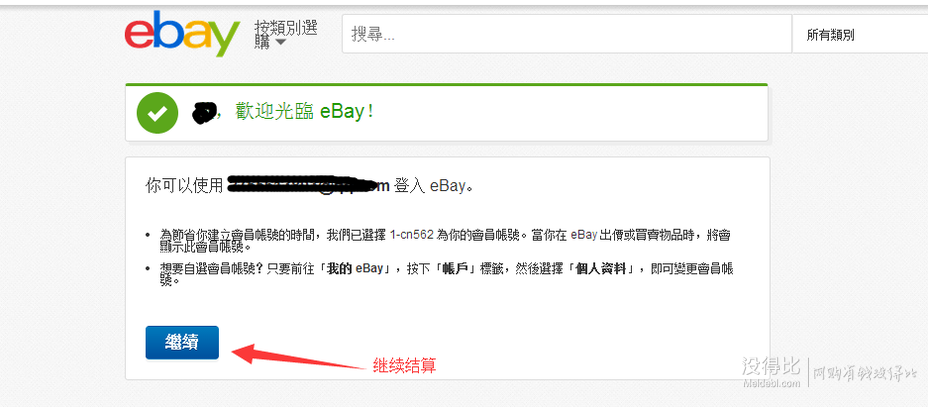Open the 按類別選購 category menu

[286, 34]
